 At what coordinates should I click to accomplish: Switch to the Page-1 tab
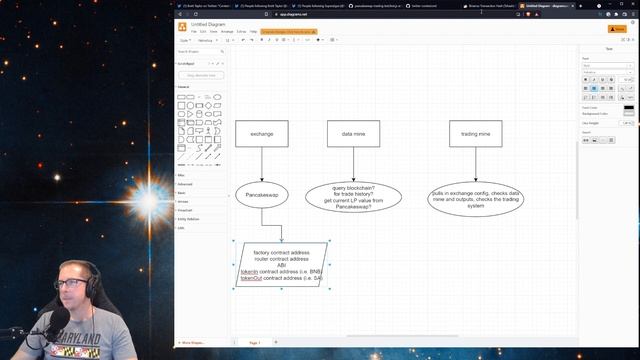(255, 343)
